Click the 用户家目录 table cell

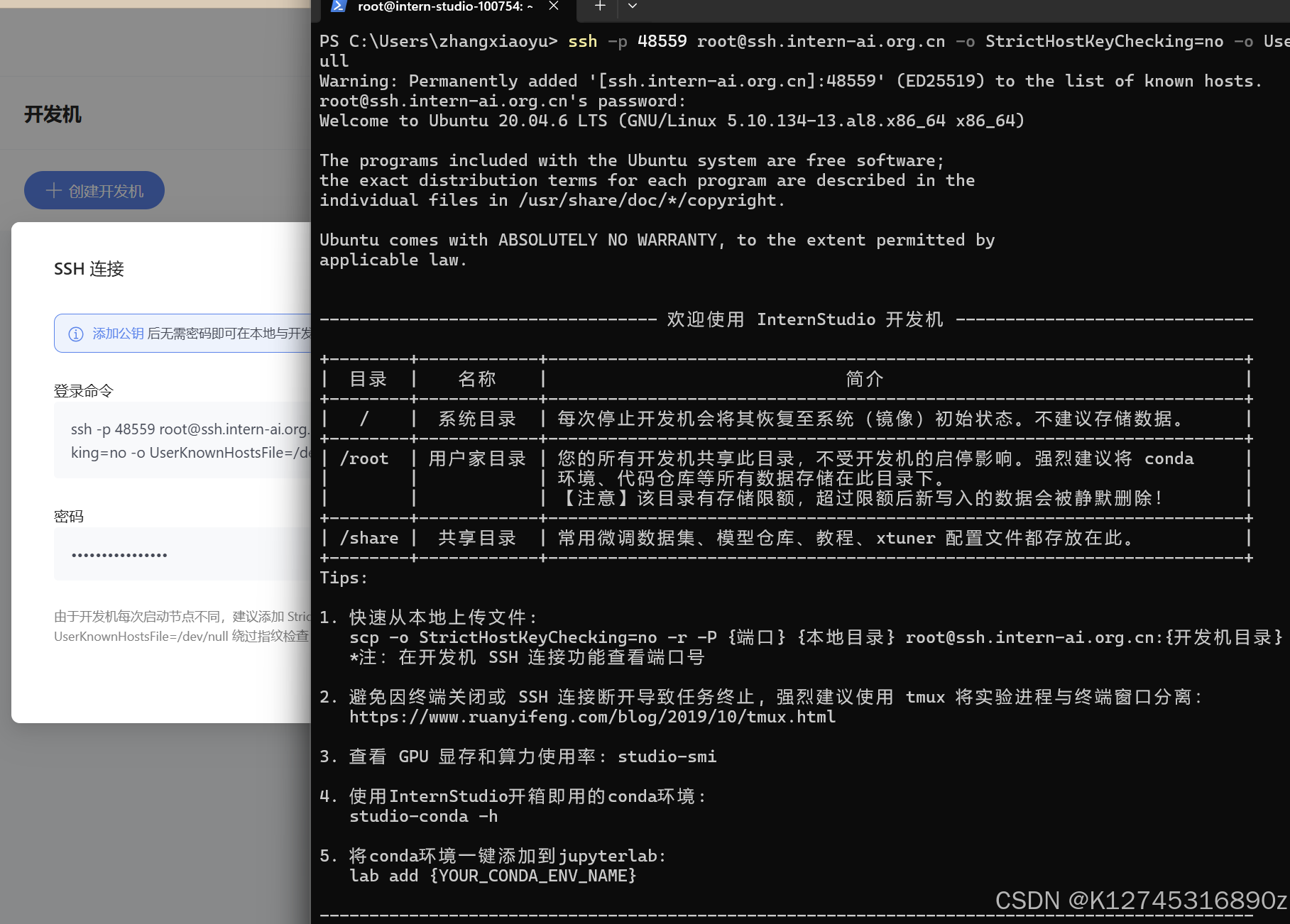(477, 458)
